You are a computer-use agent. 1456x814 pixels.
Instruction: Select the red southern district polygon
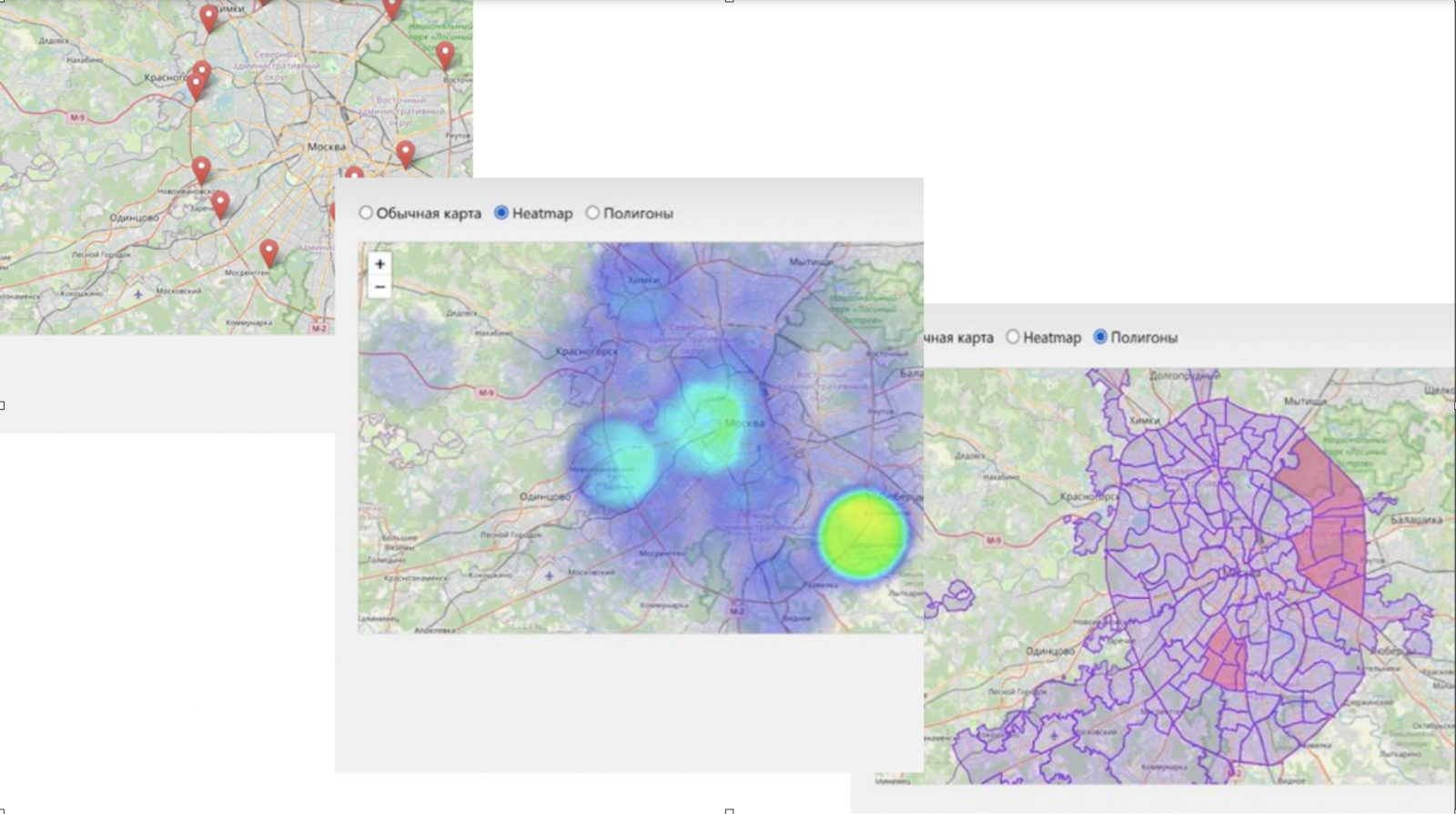tap(1224, 659)
